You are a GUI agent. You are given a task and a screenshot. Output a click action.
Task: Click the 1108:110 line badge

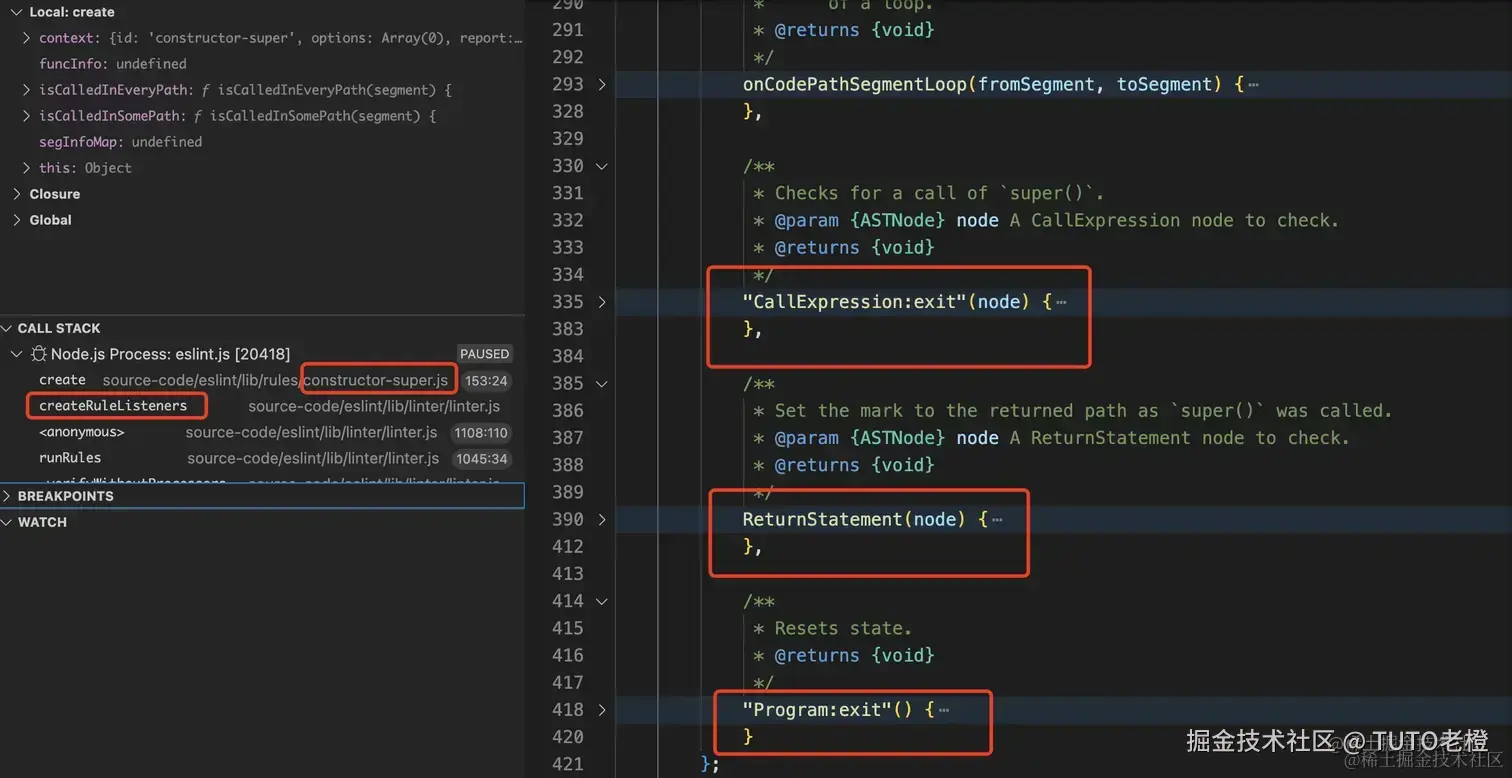(481, 433)
